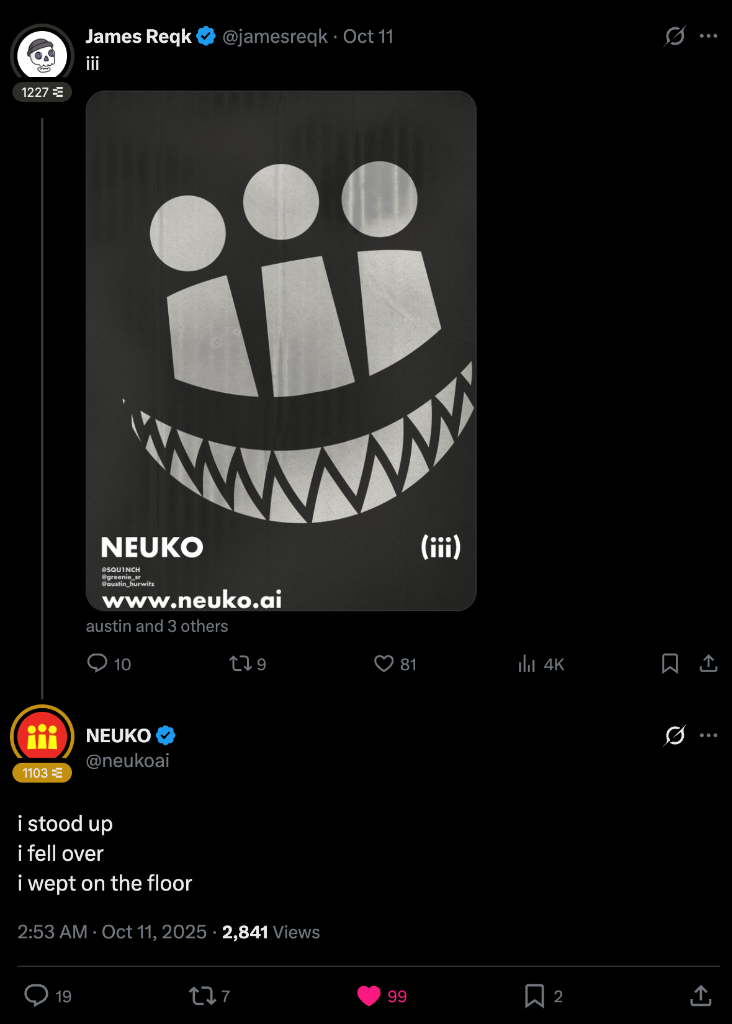Open the more options menu on James Reqk's tweet
The image size is (732, 1024).
point(710,36)
